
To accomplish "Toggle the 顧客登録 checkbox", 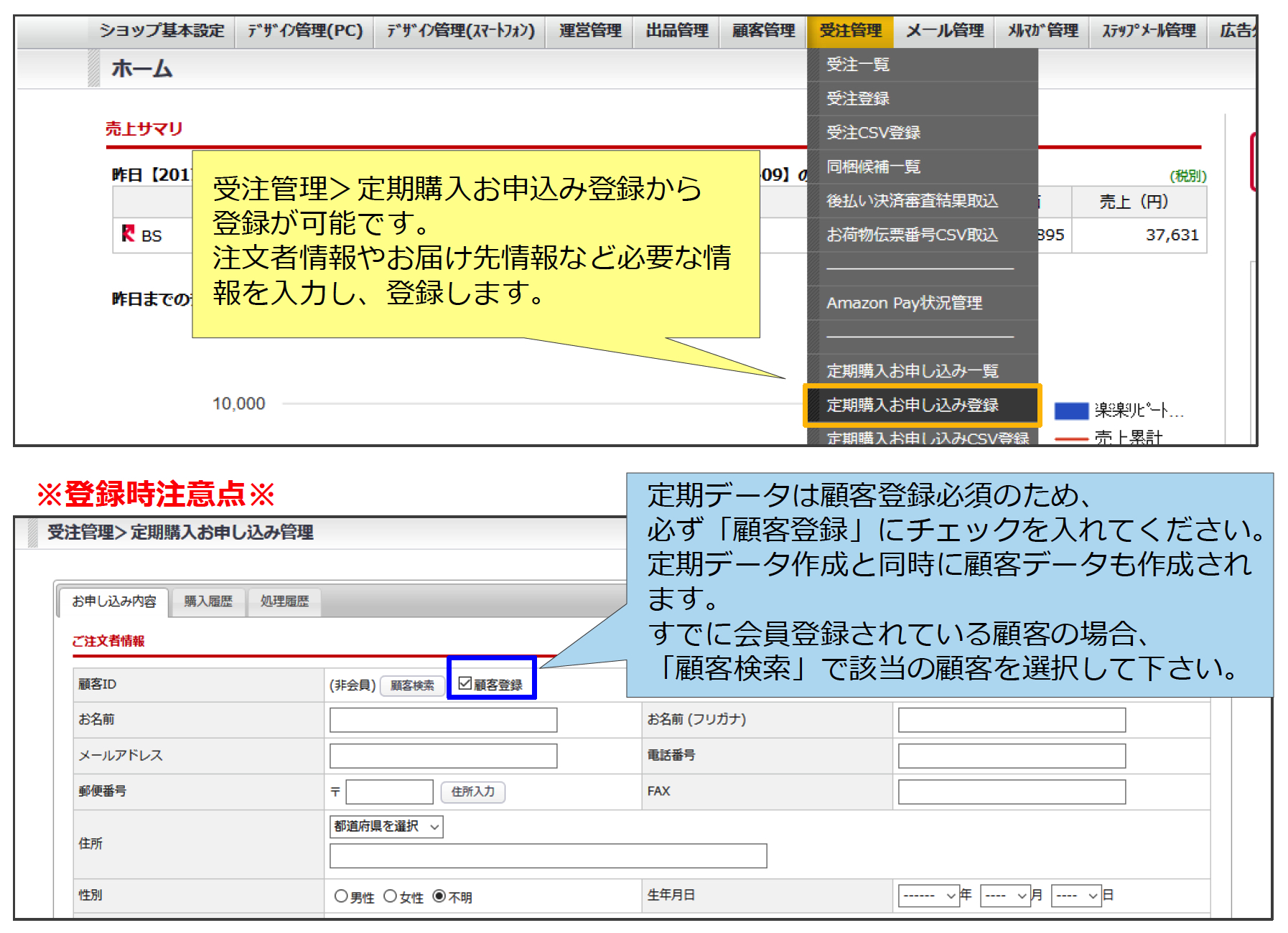I will [465, 683].
